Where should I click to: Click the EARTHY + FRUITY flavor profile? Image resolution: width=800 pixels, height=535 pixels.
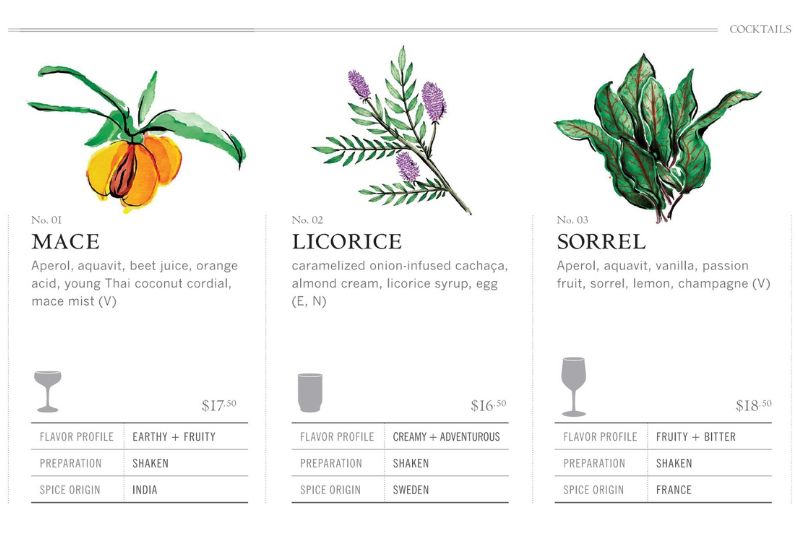(174, 437)
